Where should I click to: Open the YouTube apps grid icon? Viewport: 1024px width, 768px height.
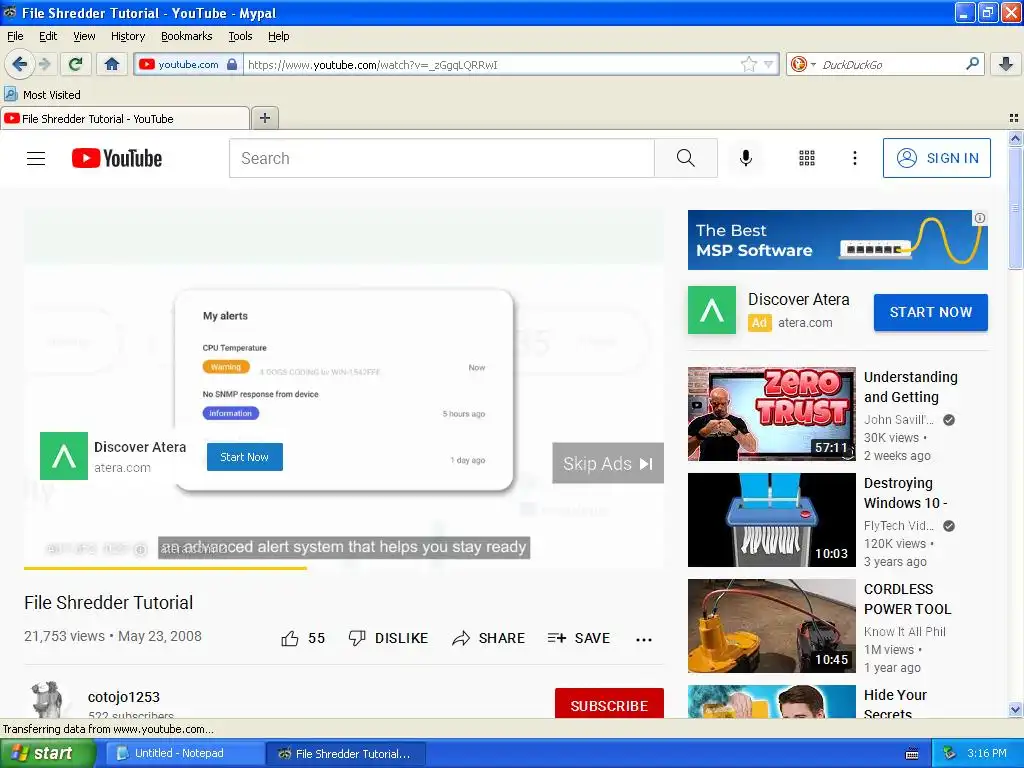(x=807, y=159)
